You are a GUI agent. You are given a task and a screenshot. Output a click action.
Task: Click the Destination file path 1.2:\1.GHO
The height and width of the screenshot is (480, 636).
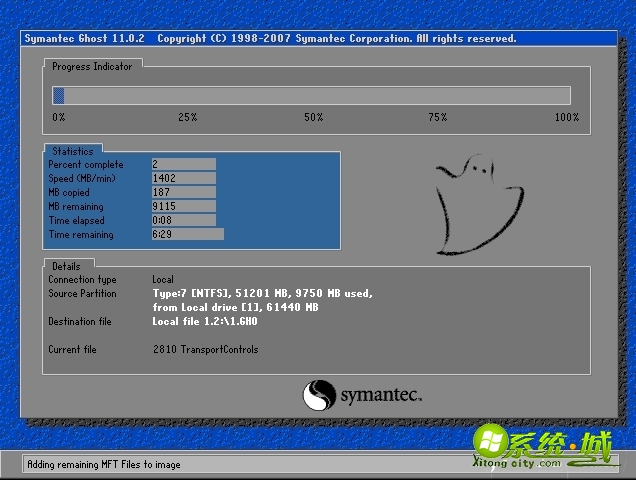click(x=190, y=322)
